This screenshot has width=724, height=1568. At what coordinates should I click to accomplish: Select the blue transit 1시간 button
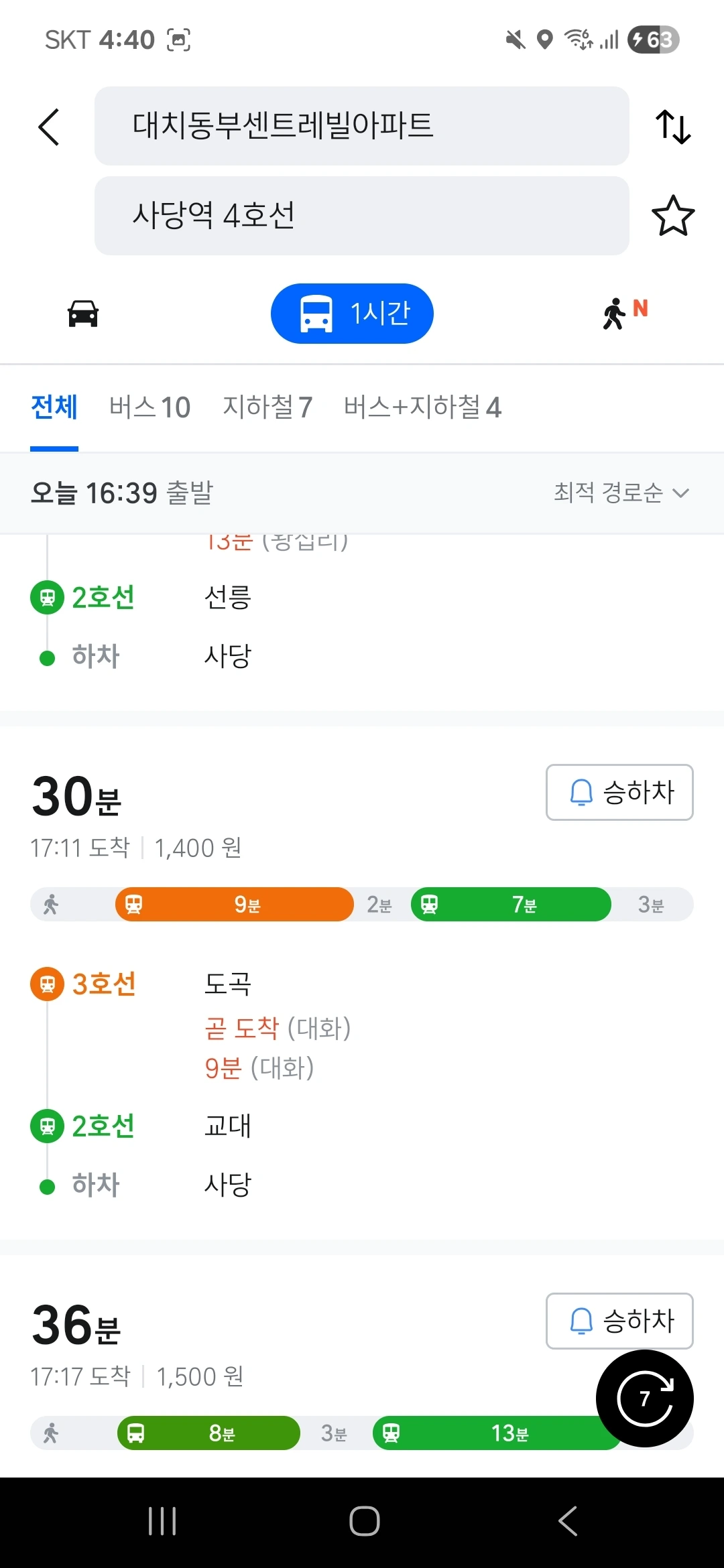coord(352,314)
